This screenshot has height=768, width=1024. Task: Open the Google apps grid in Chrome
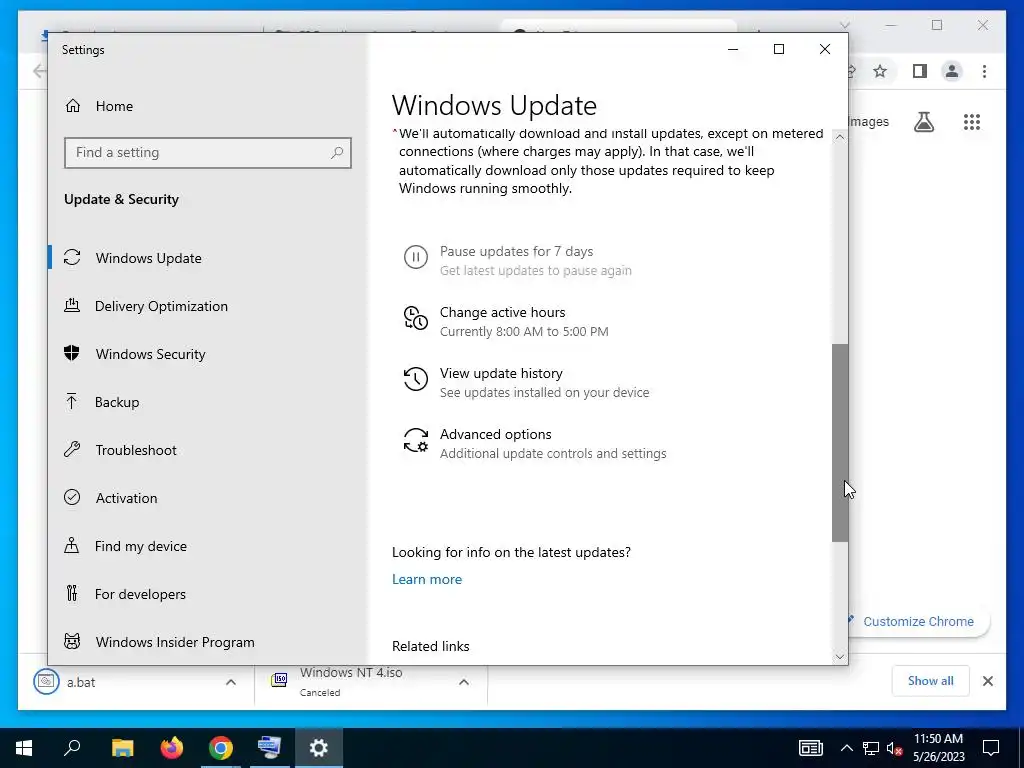[972, 121]
